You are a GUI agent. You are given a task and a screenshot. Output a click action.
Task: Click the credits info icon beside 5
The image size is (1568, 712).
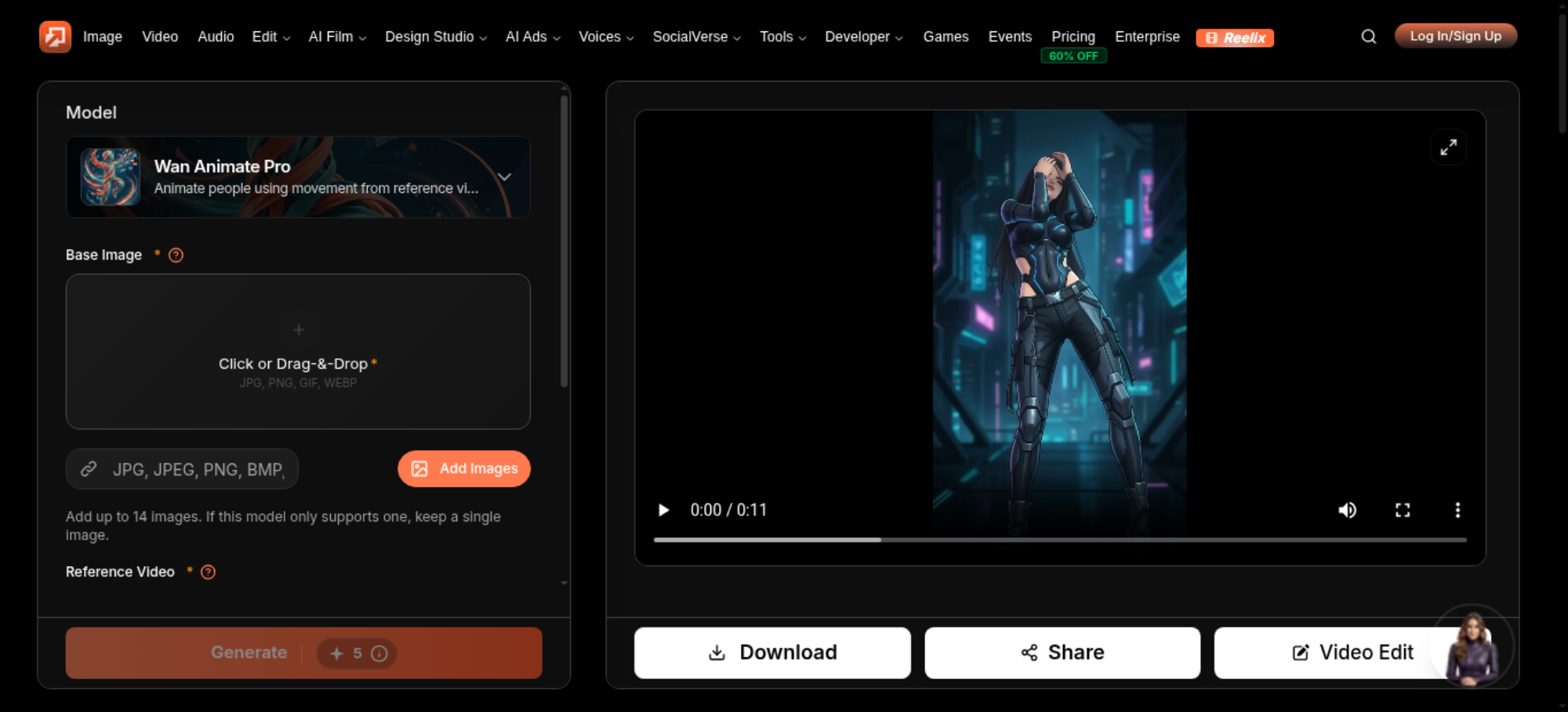point(379,654)
